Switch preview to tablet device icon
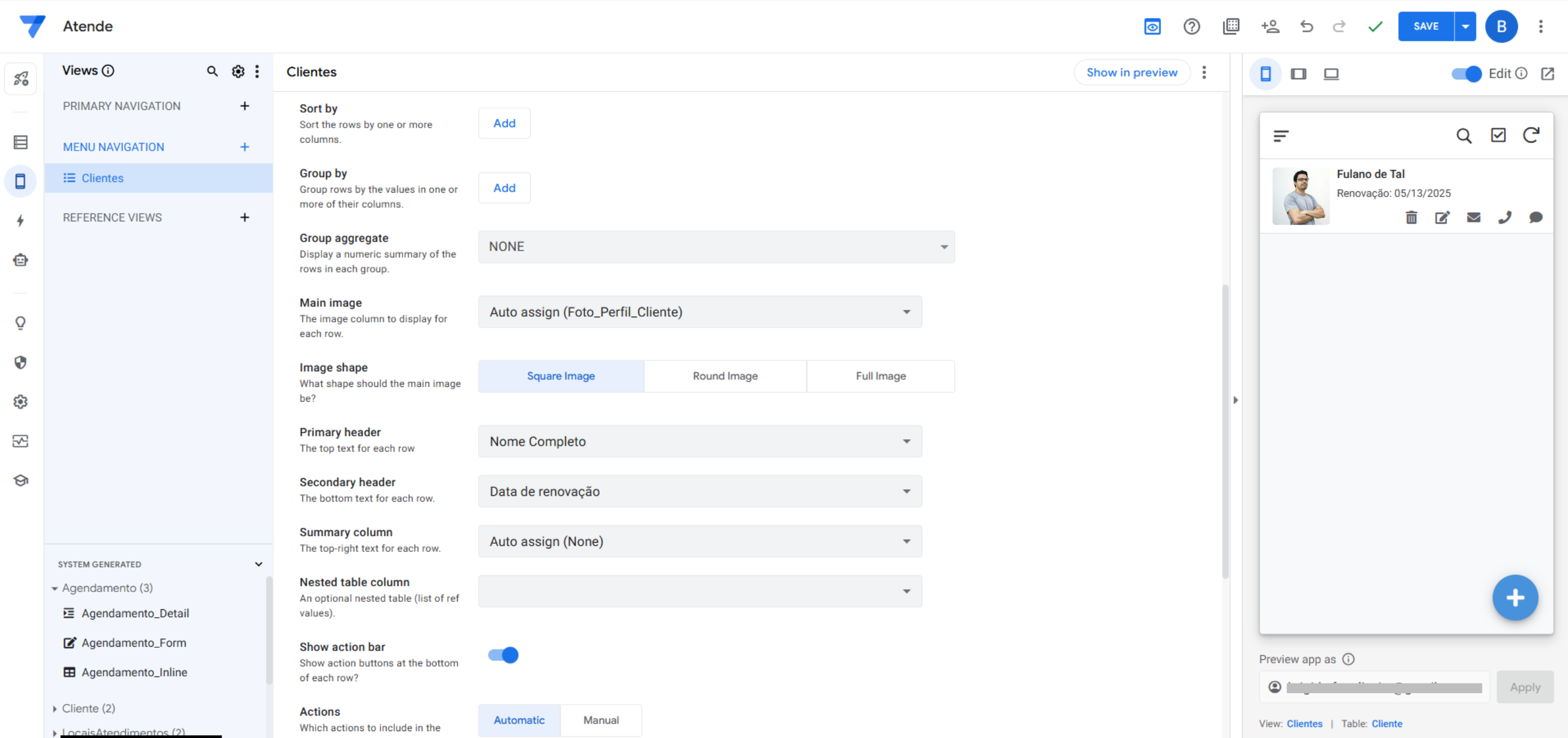This screenshot has width=1568, height=738. pos(1298,74)
